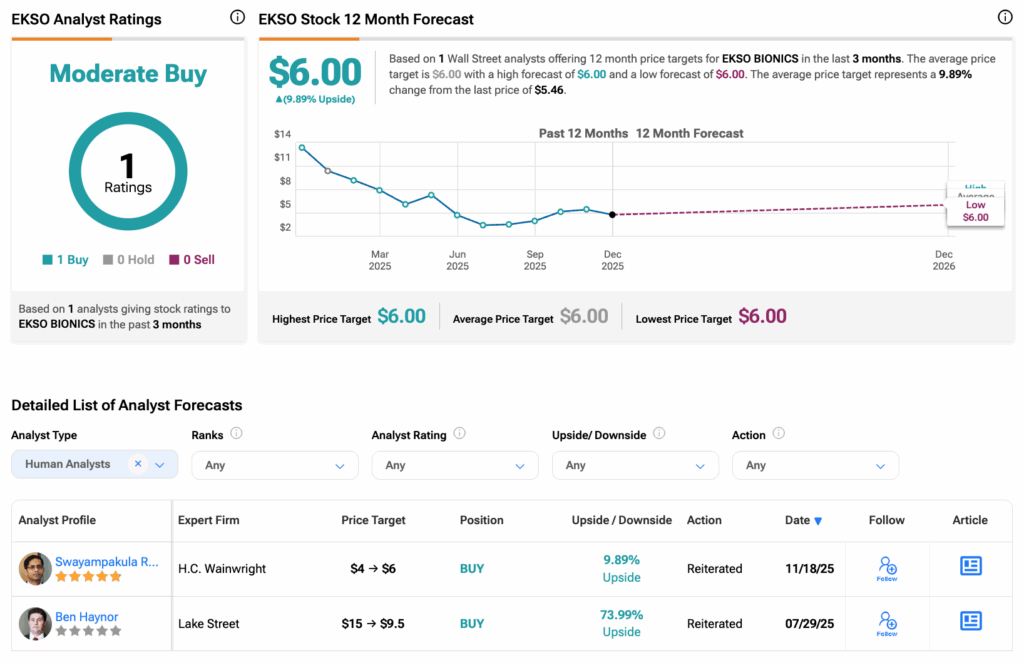This screenshot has width=1024, height=663.
Task: Open article for H.C. Wainwright rating
Action: coord(970,567)
